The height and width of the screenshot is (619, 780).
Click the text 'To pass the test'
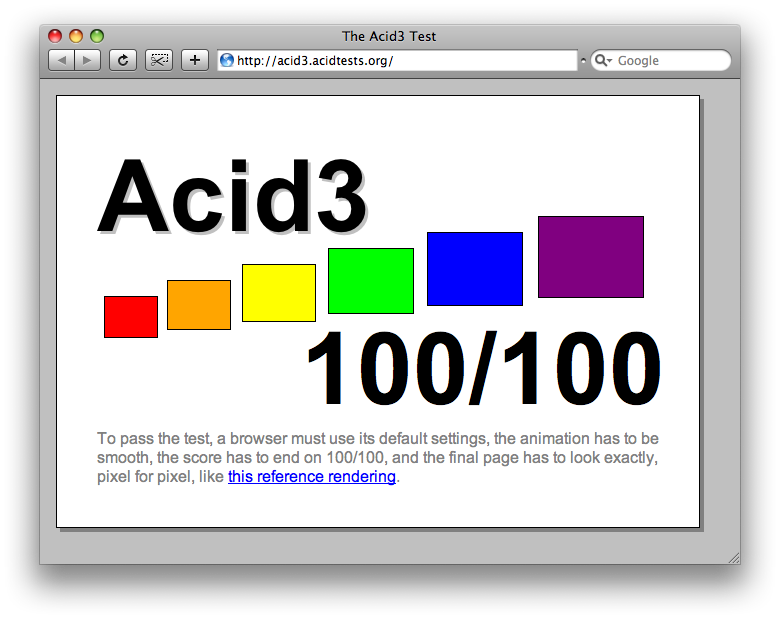click(154, 438)
